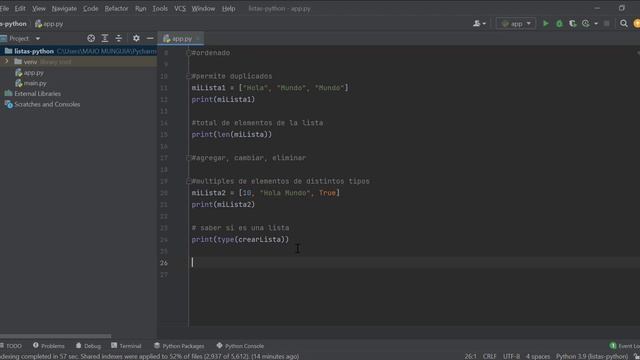Collapse fold marker at #multiples comment

189,181
